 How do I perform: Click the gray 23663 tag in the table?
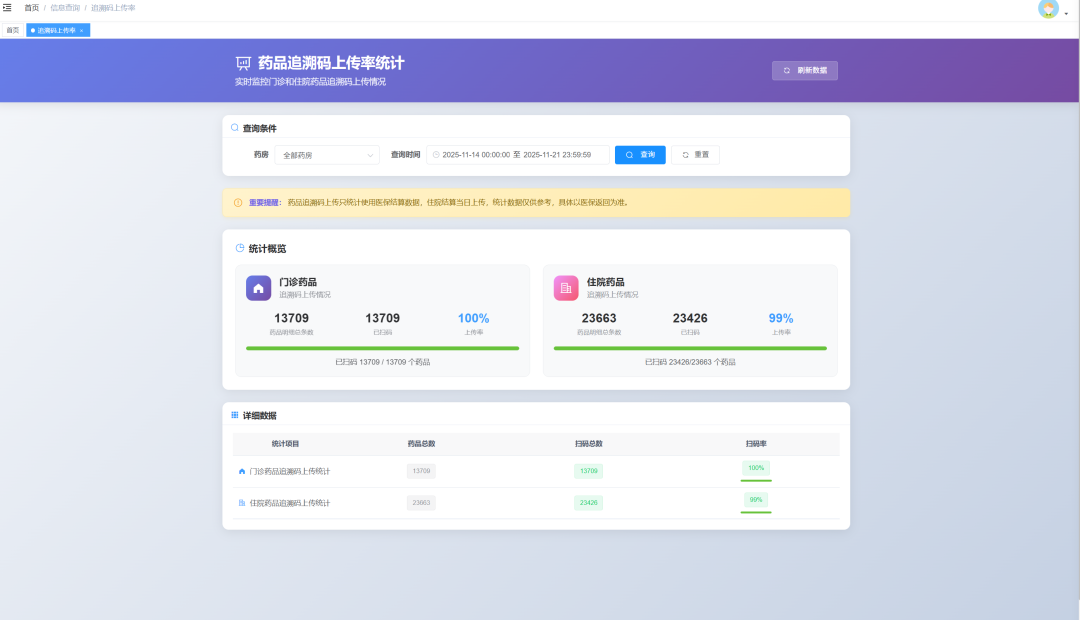coord(421,503)
